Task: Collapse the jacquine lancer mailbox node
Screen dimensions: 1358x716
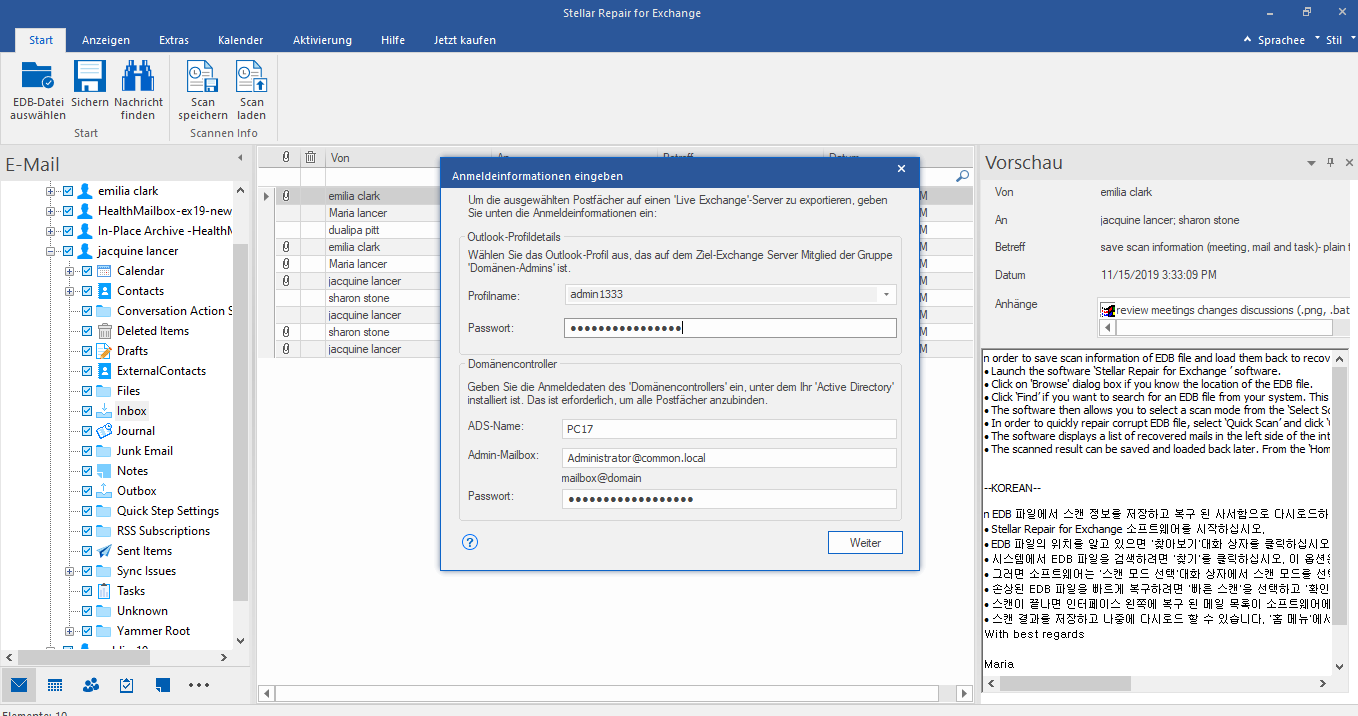Action: [x=50, y=251]
